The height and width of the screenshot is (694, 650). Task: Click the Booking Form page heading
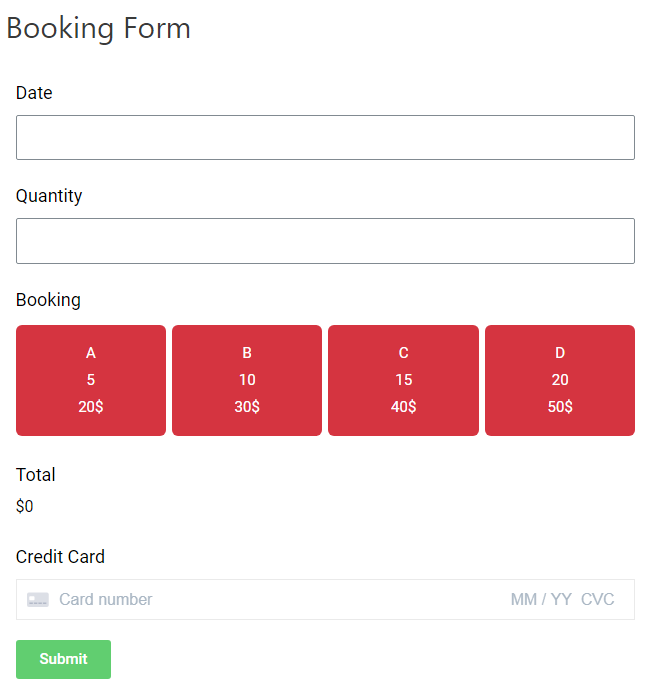(x=98, y=29)
